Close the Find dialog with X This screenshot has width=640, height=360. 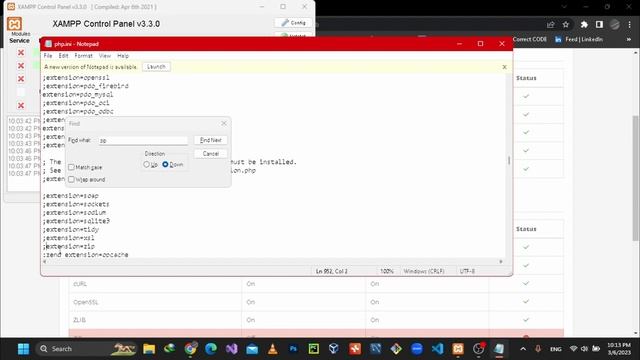coord(224,123)
